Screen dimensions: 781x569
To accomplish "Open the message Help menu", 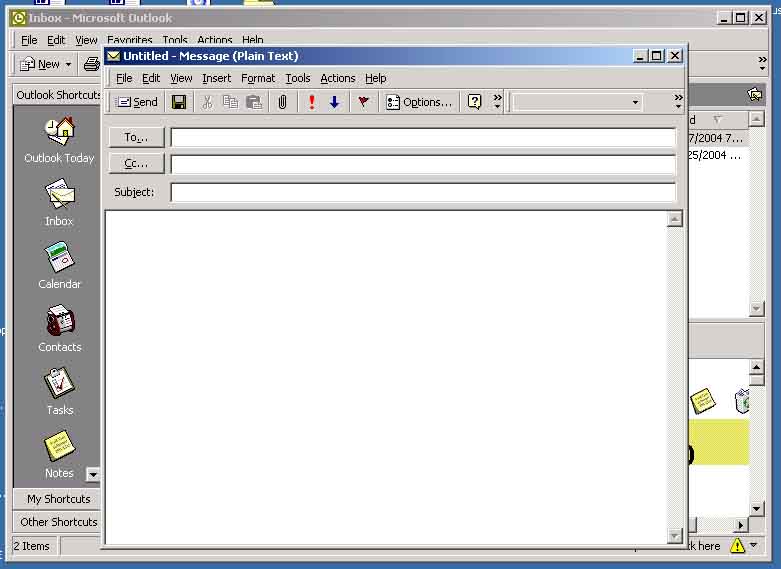I will click(x=376, y=78).
